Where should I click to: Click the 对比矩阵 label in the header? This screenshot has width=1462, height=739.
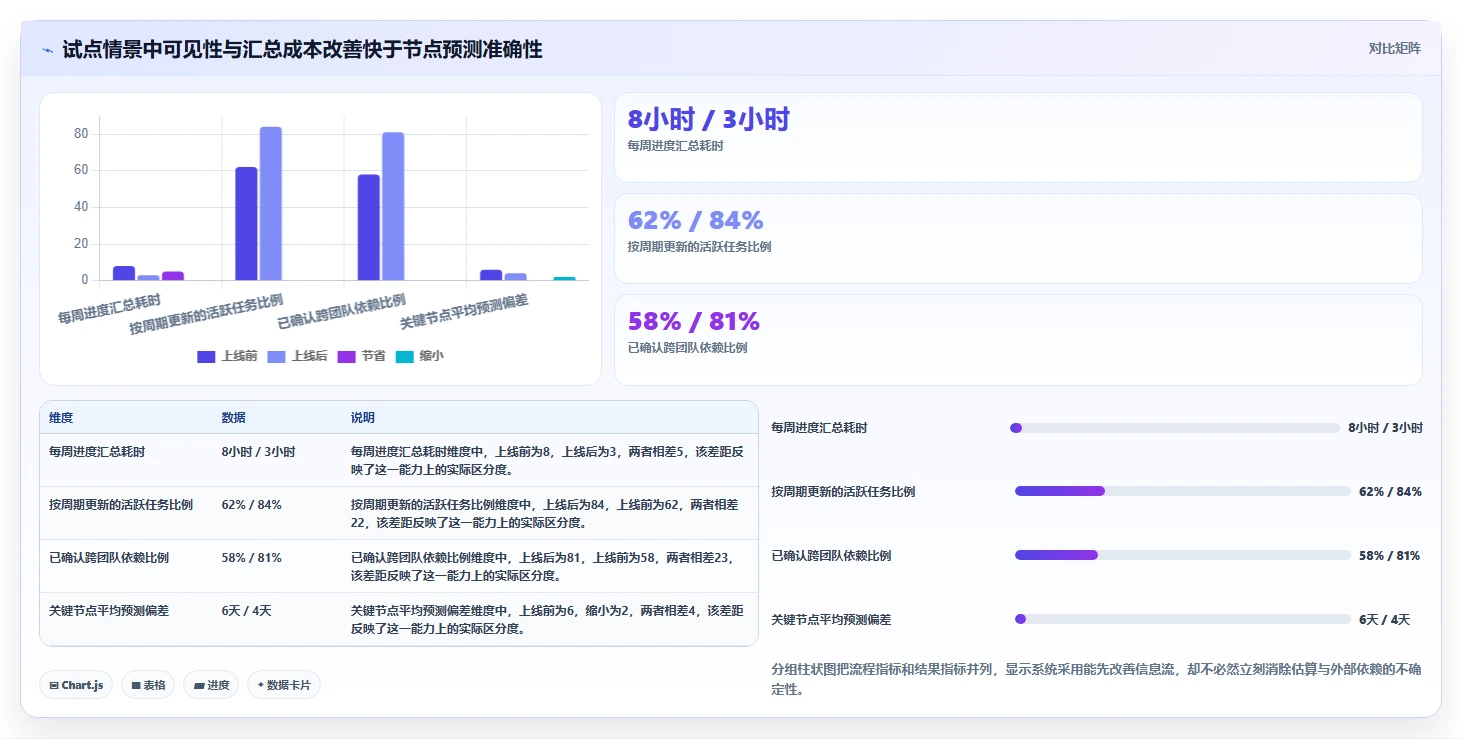1394,48
